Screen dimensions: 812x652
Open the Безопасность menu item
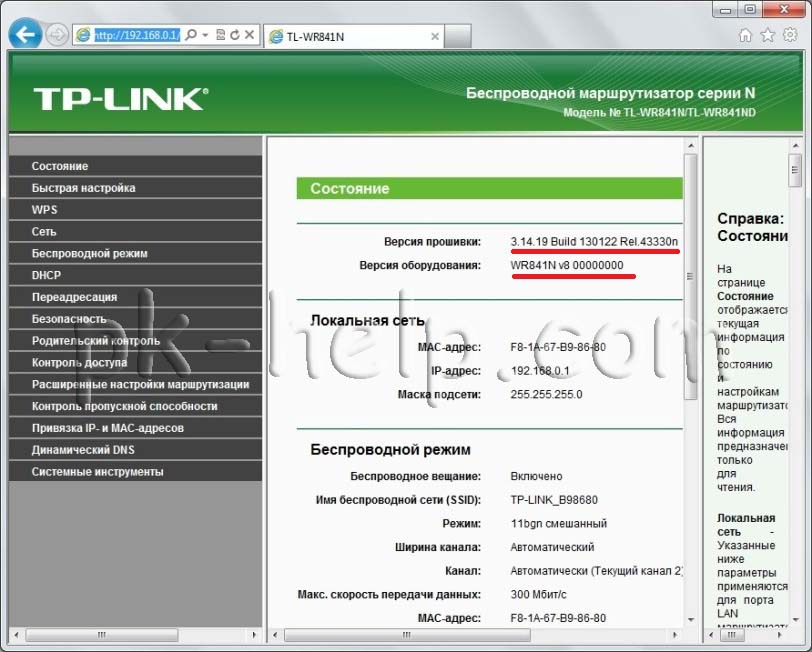click(136, 319)
